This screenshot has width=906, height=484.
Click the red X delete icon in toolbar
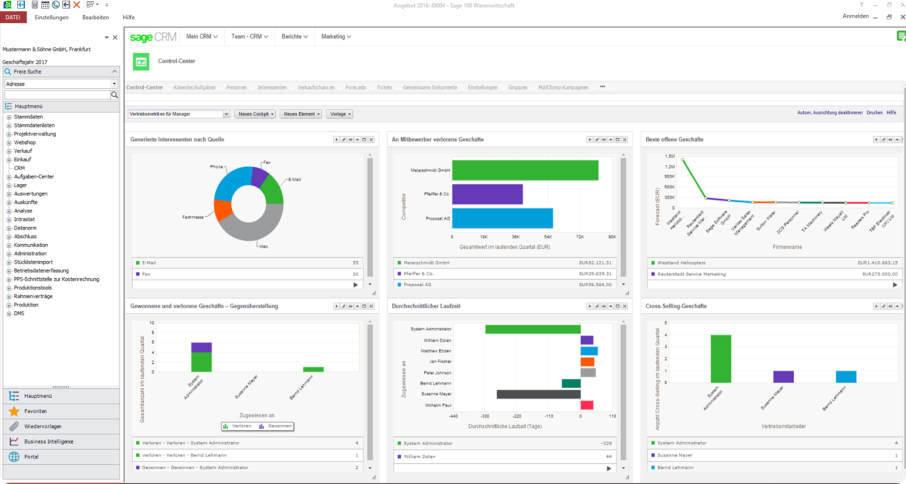[76, 5]
